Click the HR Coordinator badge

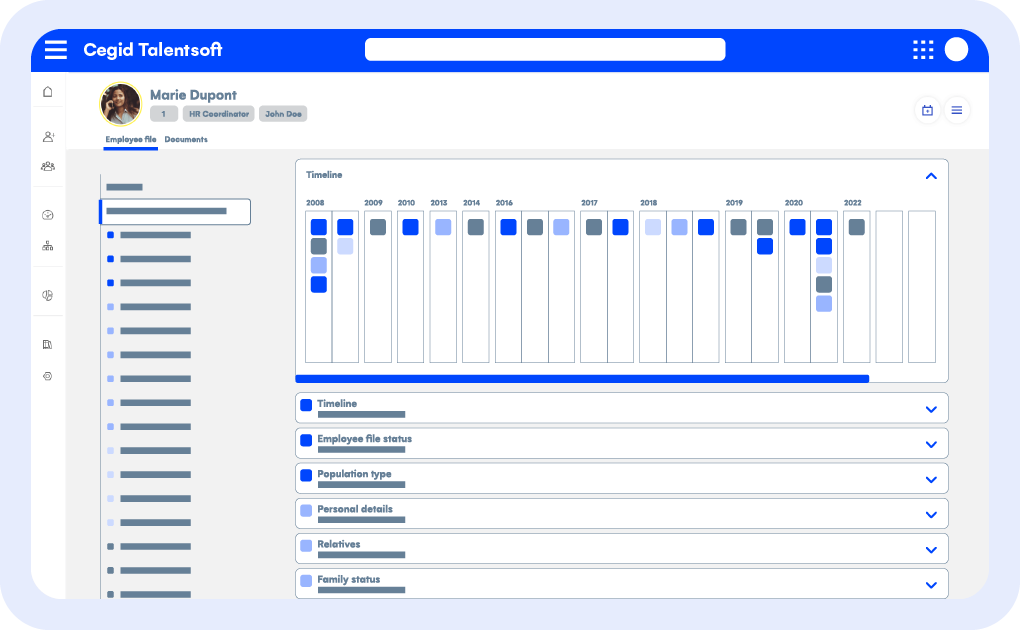pos(218,114)
